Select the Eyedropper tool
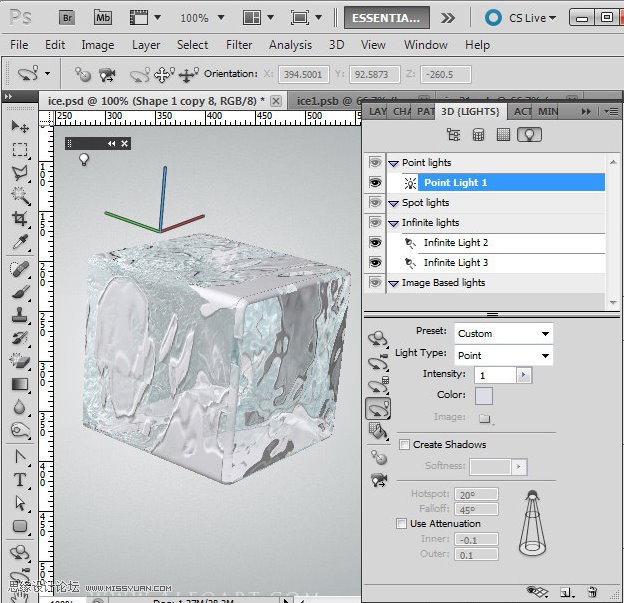 point(20,242)
